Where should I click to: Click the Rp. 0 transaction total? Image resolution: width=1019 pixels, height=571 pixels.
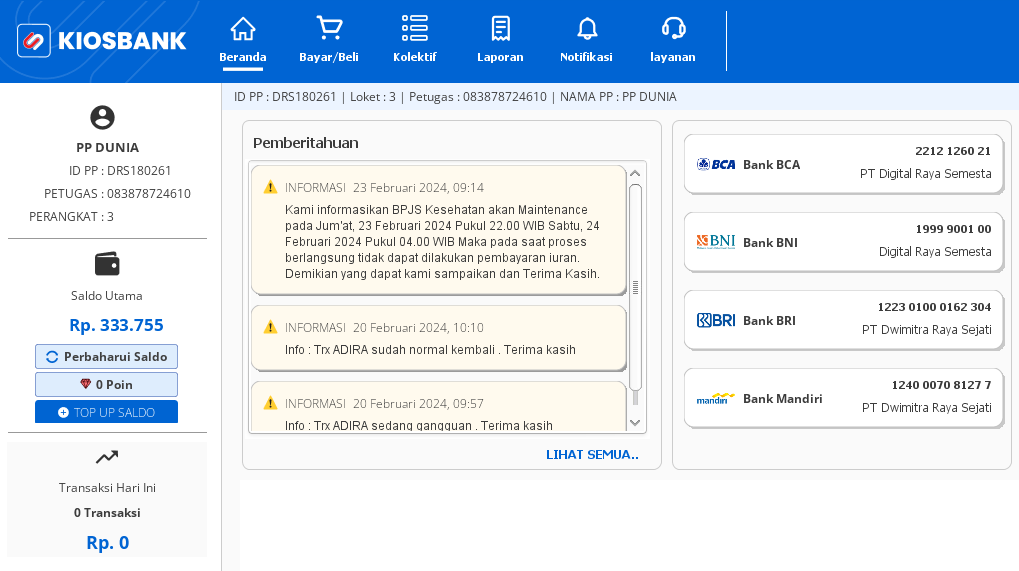[x=108, y=542]
